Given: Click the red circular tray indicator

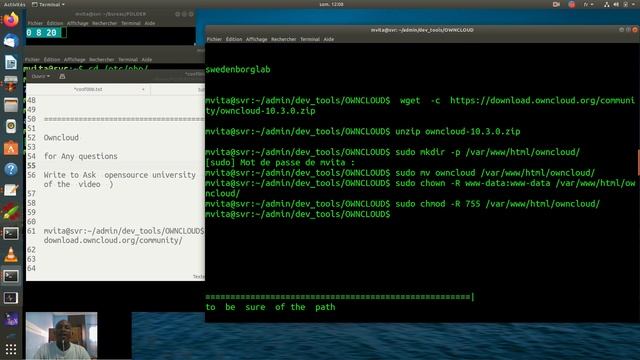Looking at the screenshot, I should pos(571,4).
